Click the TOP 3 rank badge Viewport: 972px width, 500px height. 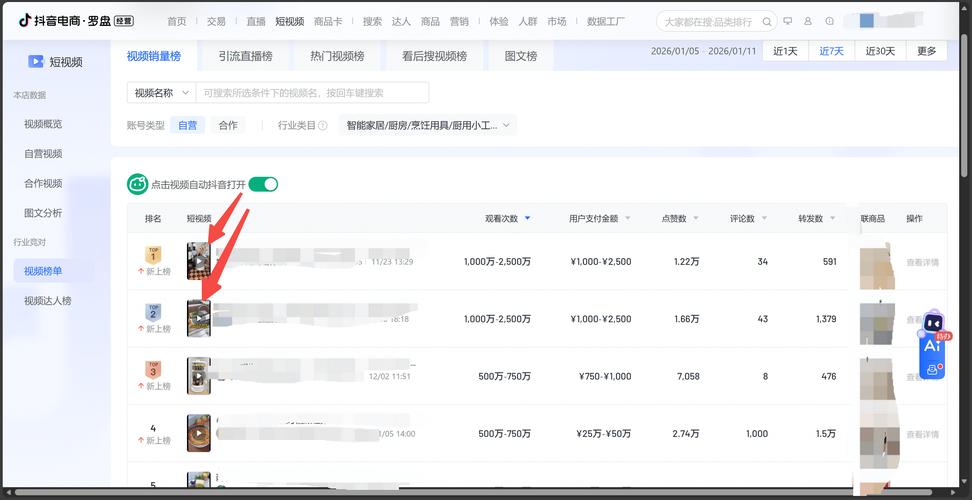click(x=153, y=369)
